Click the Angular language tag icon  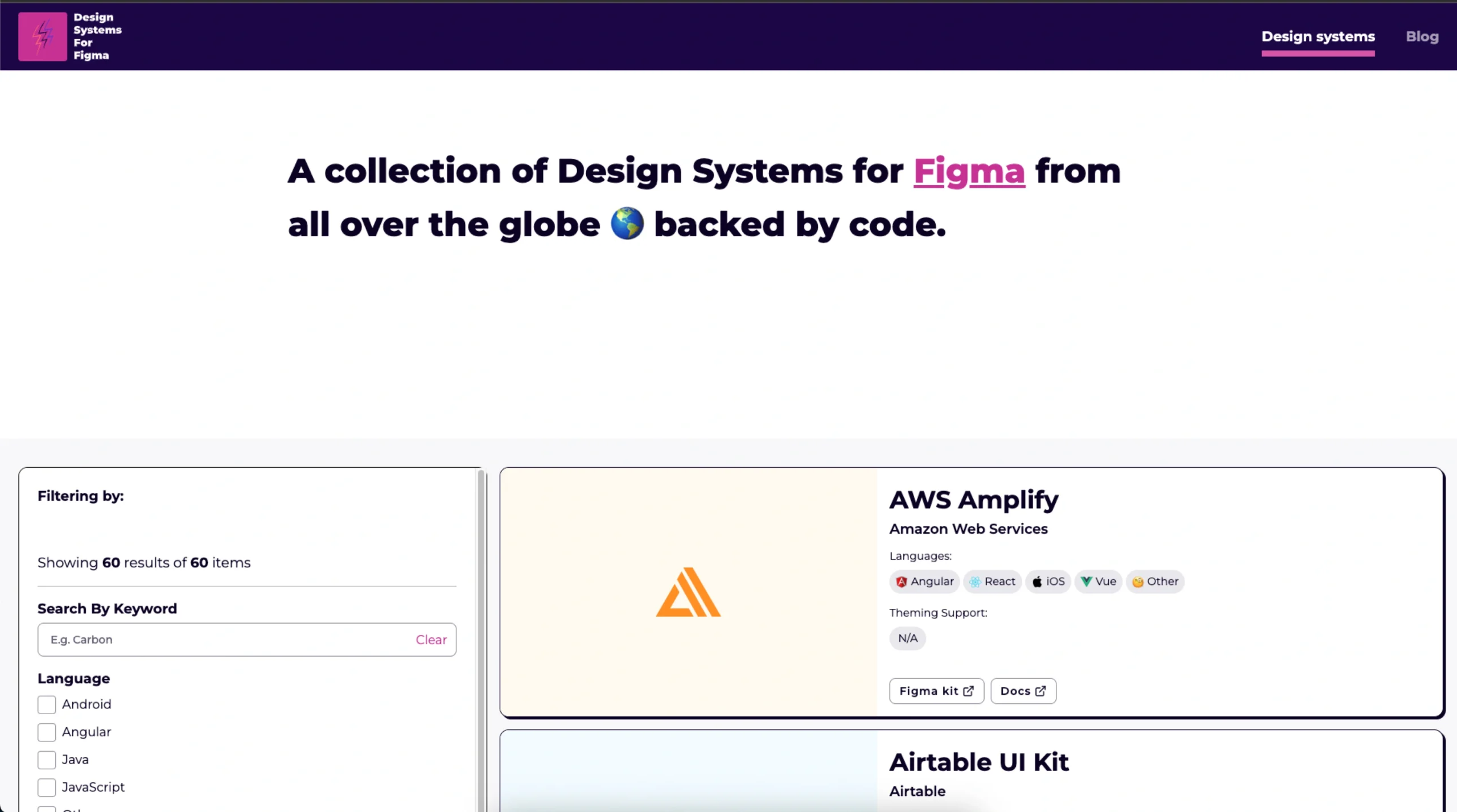pyautogui.click(x=902, y=582)
